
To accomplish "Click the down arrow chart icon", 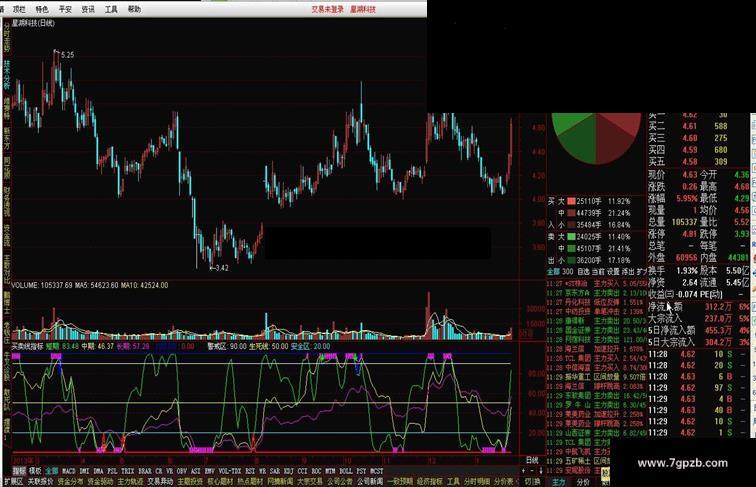I will pos(541,471).
